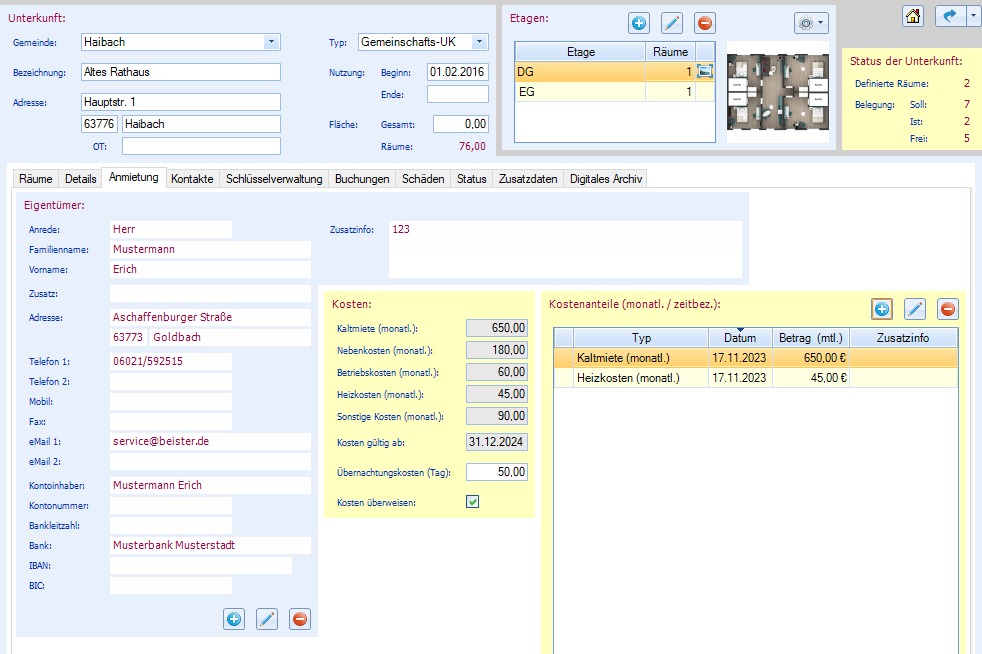Open the Digitales Archiv tab
The image size is (982, 654).
coord(607,179)
